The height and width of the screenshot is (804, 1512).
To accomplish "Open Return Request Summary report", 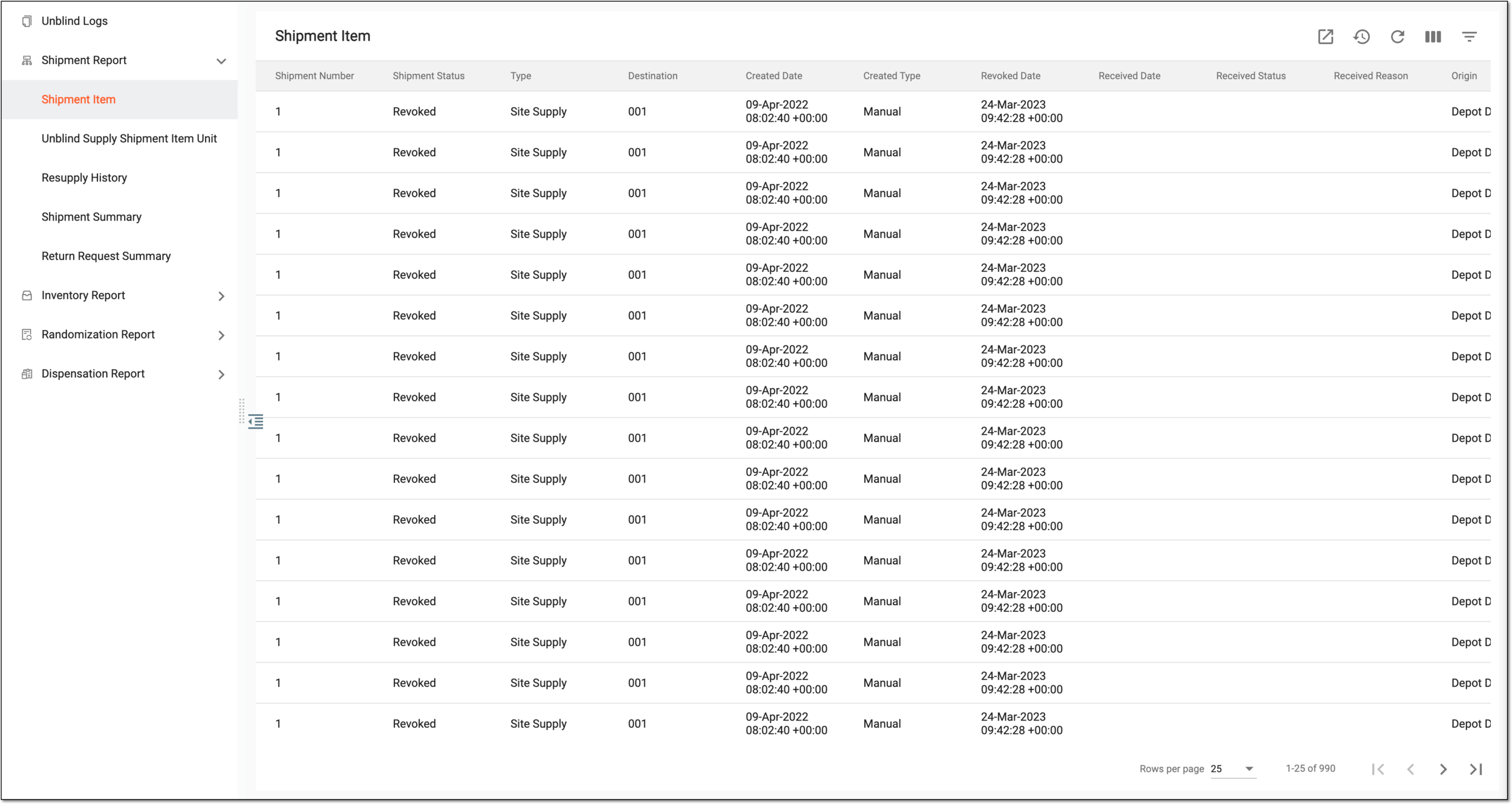I will [106, 256].
